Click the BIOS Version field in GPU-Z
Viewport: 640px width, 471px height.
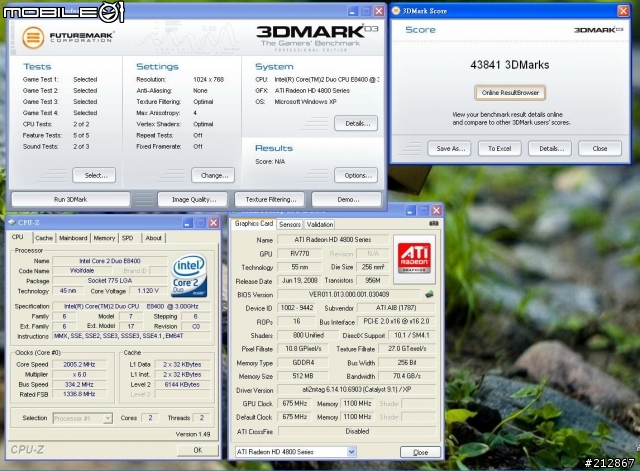coord(349,294)
